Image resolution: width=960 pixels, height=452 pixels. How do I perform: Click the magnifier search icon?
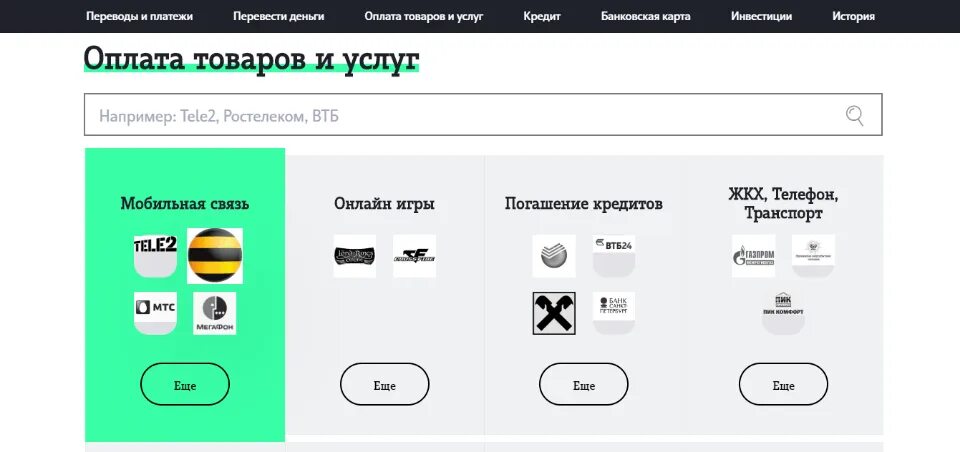pos(855,115)
